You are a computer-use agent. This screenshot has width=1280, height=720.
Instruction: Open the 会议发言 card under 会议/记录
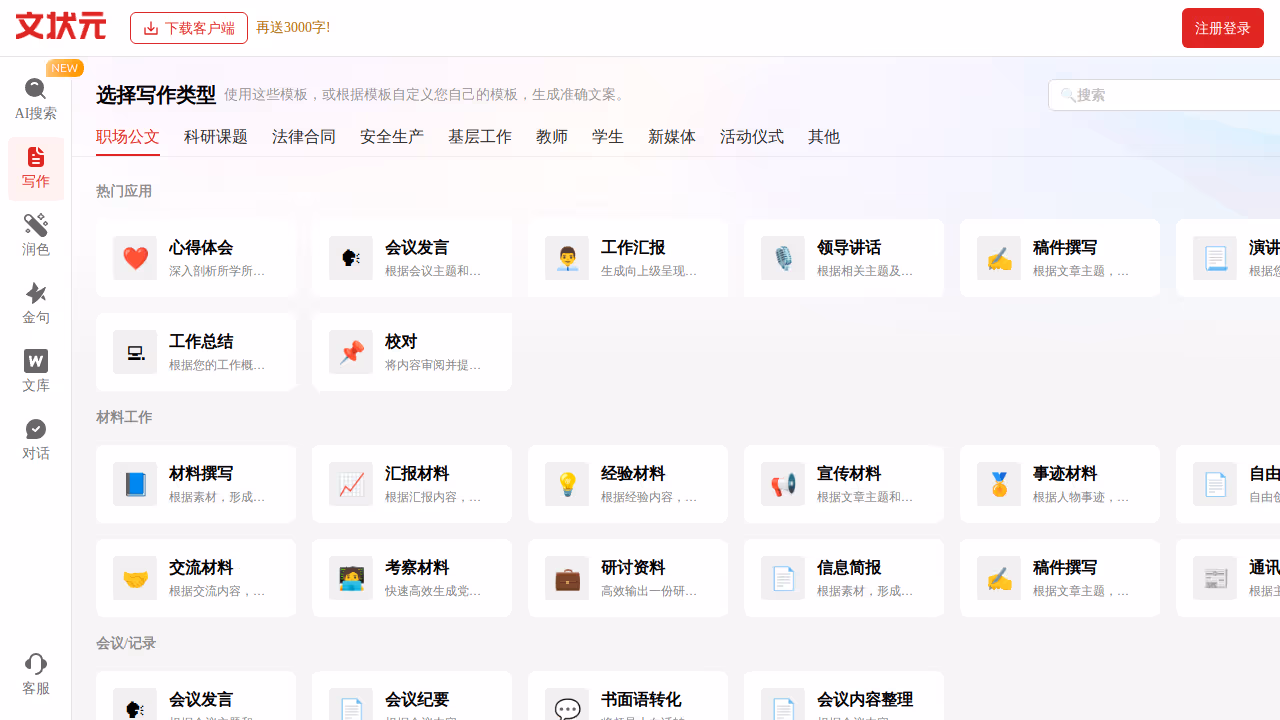(196, 696)
